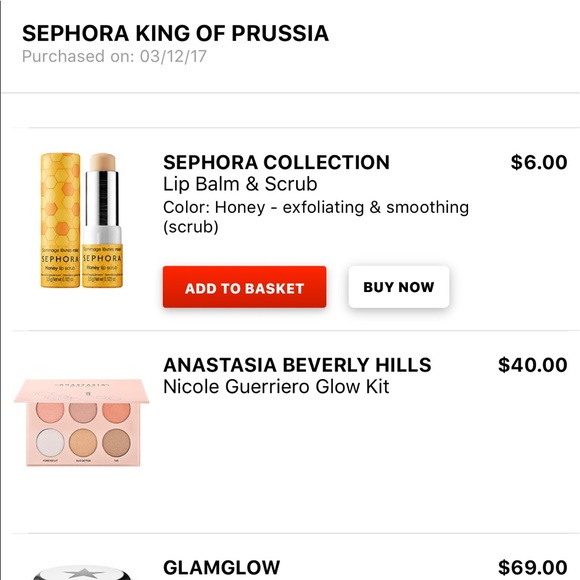The width and height of the screenshot is (580, 580).
Task: Tap the $40.00 Glow Kit price
Action: 533,365
